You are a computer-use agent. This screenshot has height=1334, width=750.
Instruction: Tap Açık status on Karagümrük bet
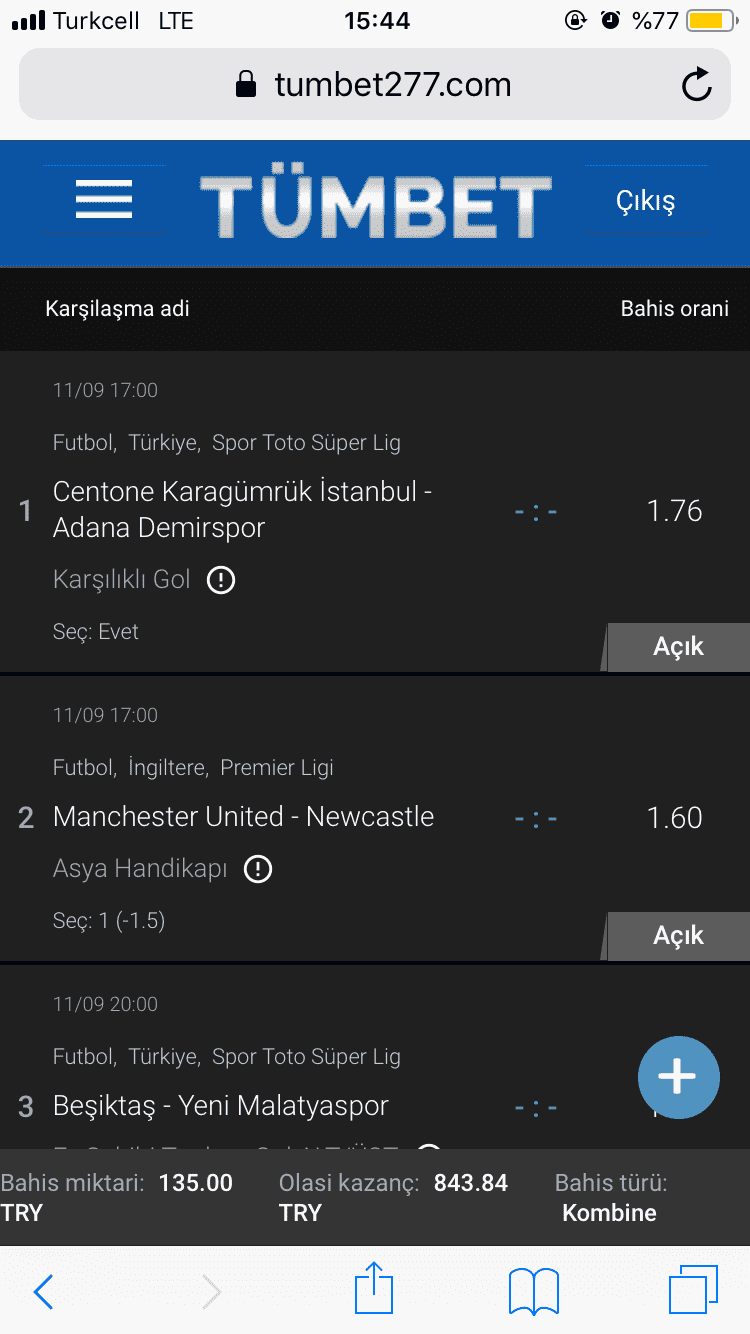tap(679, 647)
